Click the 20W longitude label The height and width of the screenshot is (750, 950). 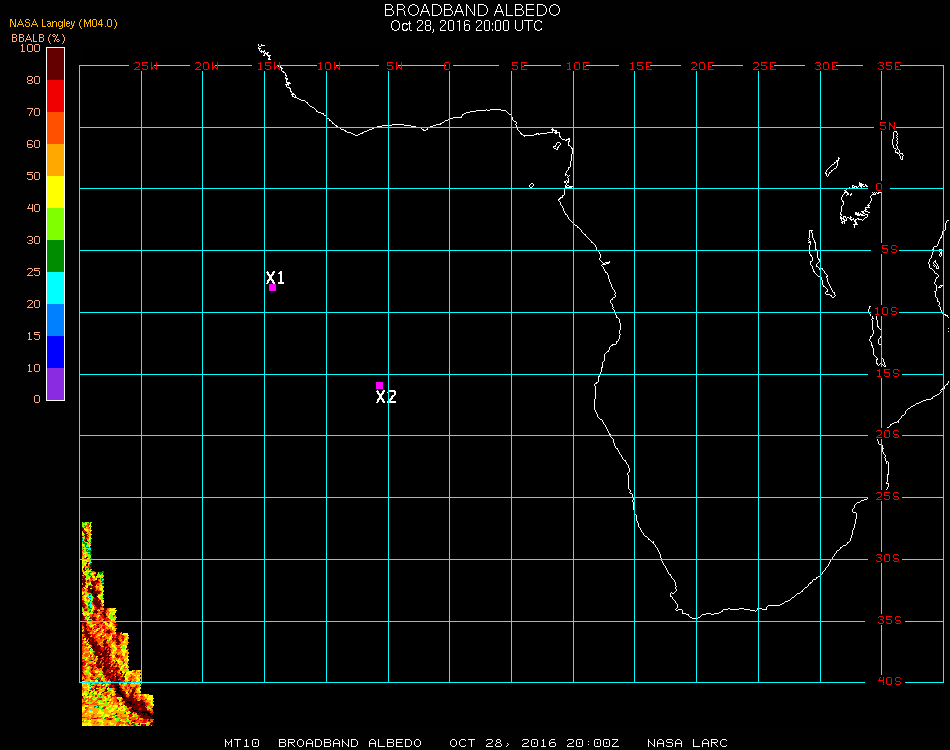(x=207, y=66)
